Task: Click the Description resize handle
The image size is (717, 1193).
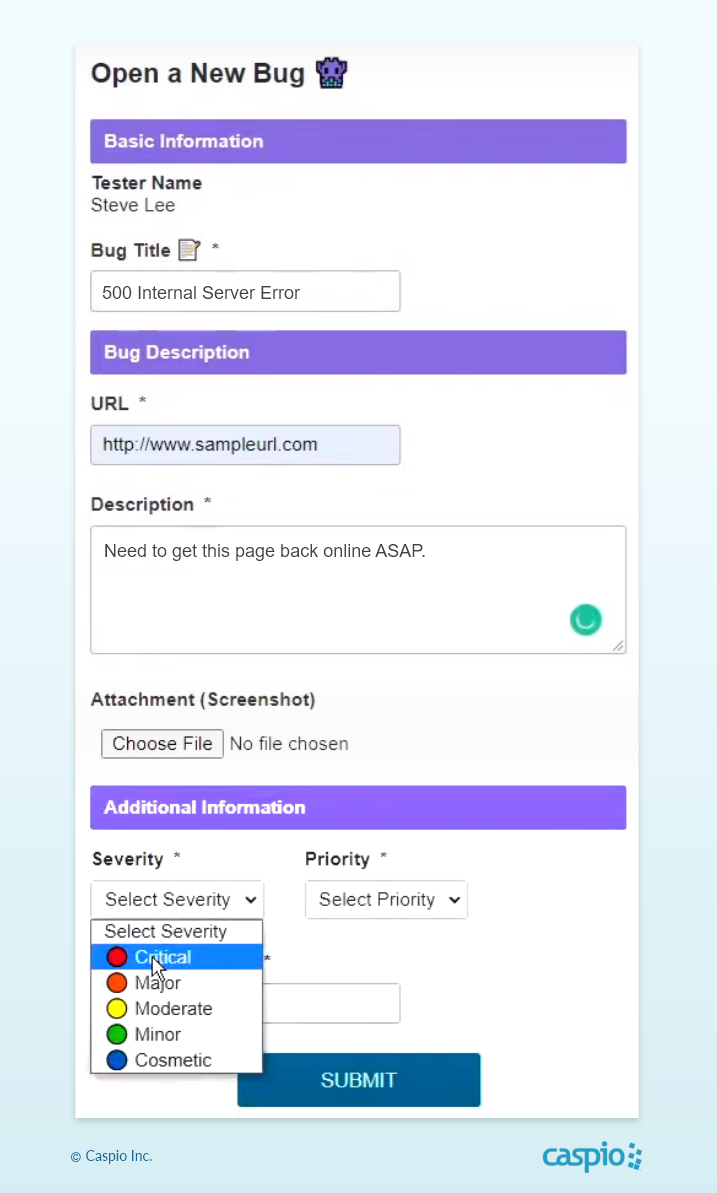Action: 619,647
